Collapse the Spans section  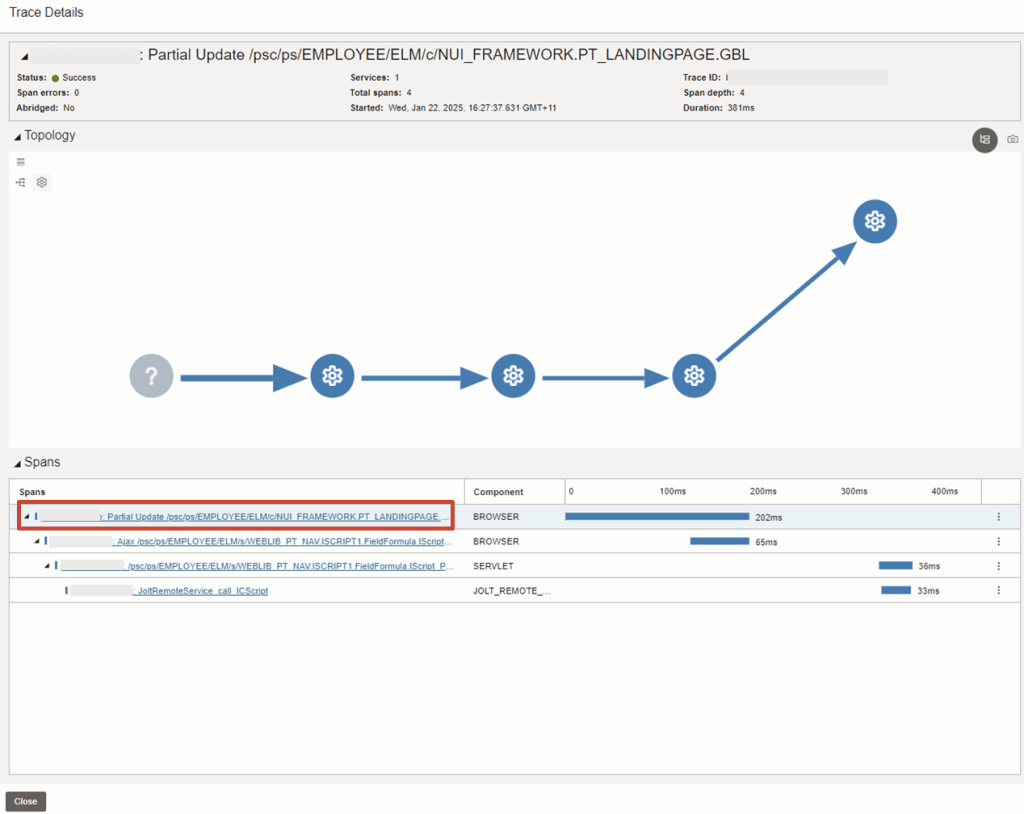point(16,463)
